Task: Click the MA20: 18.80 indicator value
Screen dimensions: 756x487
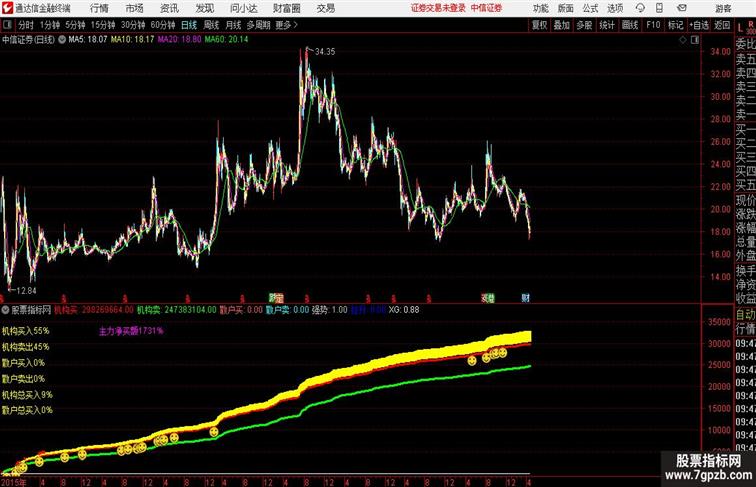Action: click(x=179, y=40)
